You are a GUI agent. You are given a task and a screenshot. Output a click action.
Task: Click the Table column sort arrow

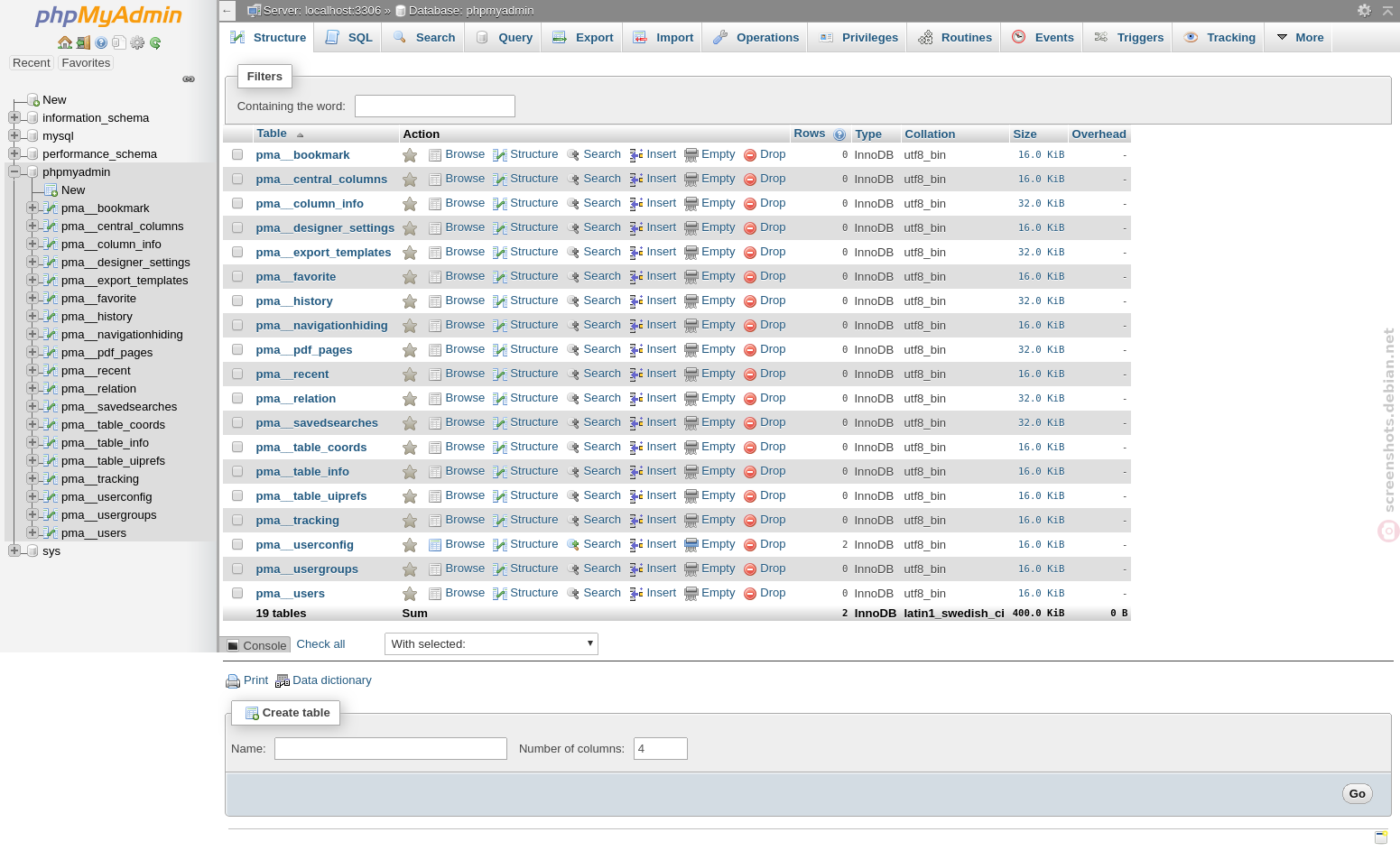coord(301,135)
